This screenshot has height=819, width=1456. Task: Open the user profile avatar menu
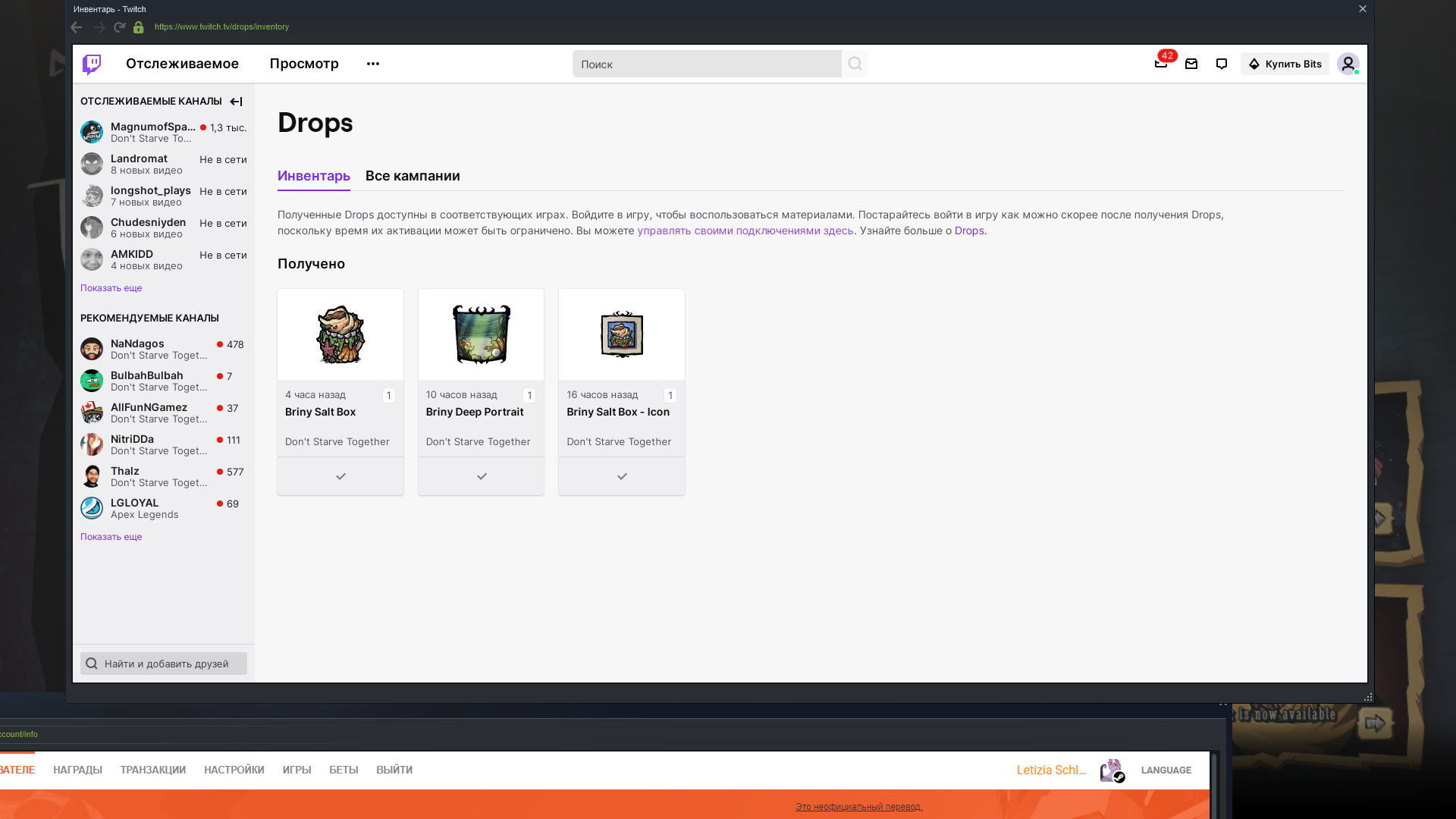1348,64
